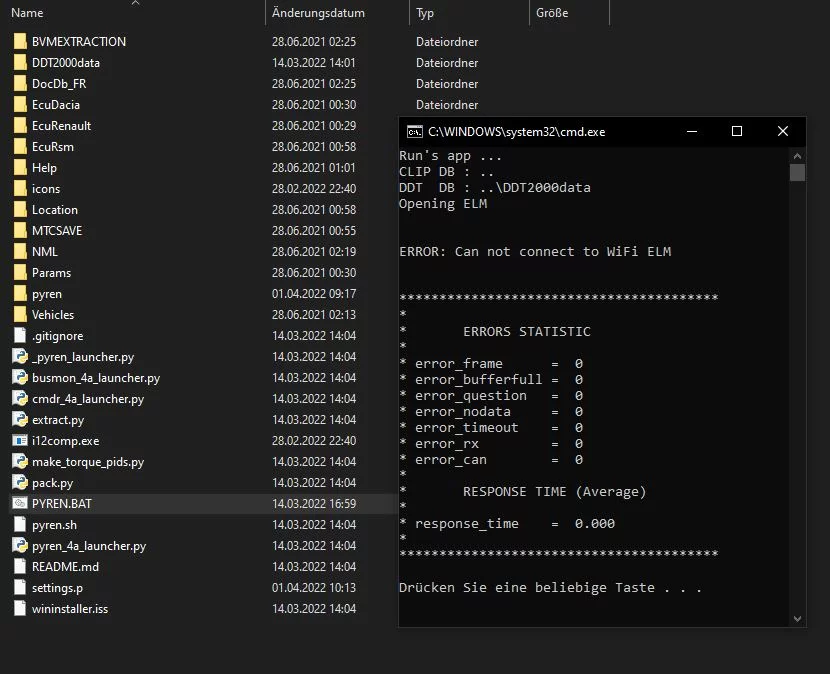Image resolution: width=830 pixels, height=674 pixels.
Task: Sort by the Änderungsdatum column header
Action: coord(318,13)
